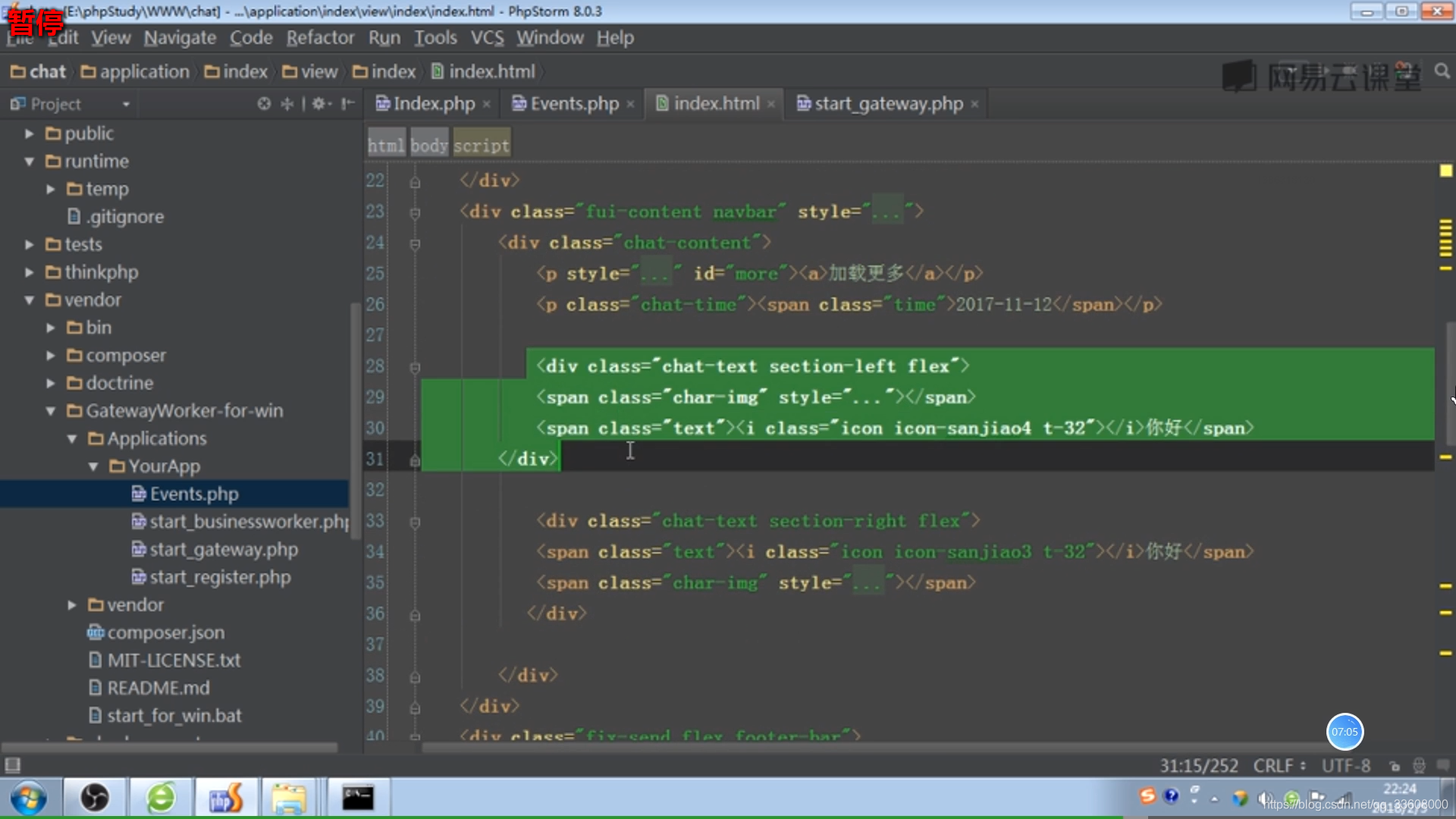The width and height of the screenshot is (1456, 819).
Task: Click the fold marker on line 23
Action: 415,213
